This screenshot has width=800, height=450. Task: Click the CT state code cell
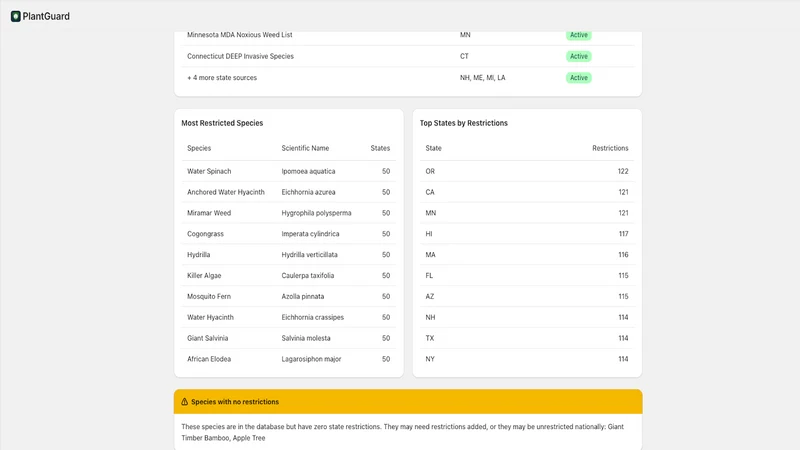[464, 56]
